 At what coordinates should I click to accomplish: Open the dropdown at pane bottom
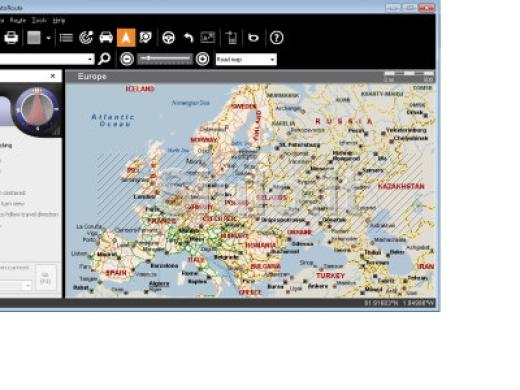pos(28,285)
